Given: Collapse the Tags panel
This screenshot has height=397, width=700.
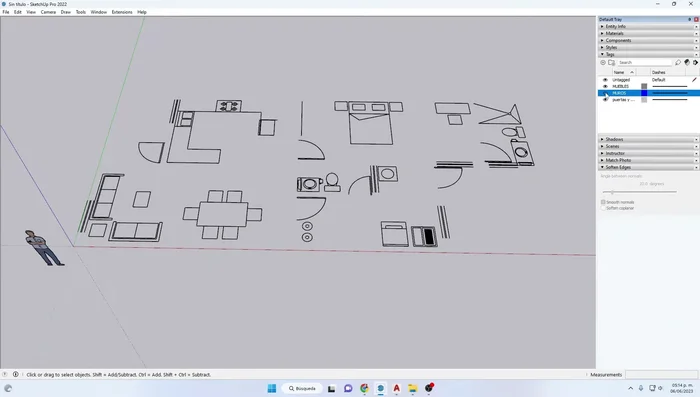Looking at the screenshot, I should tap(648, 54).
